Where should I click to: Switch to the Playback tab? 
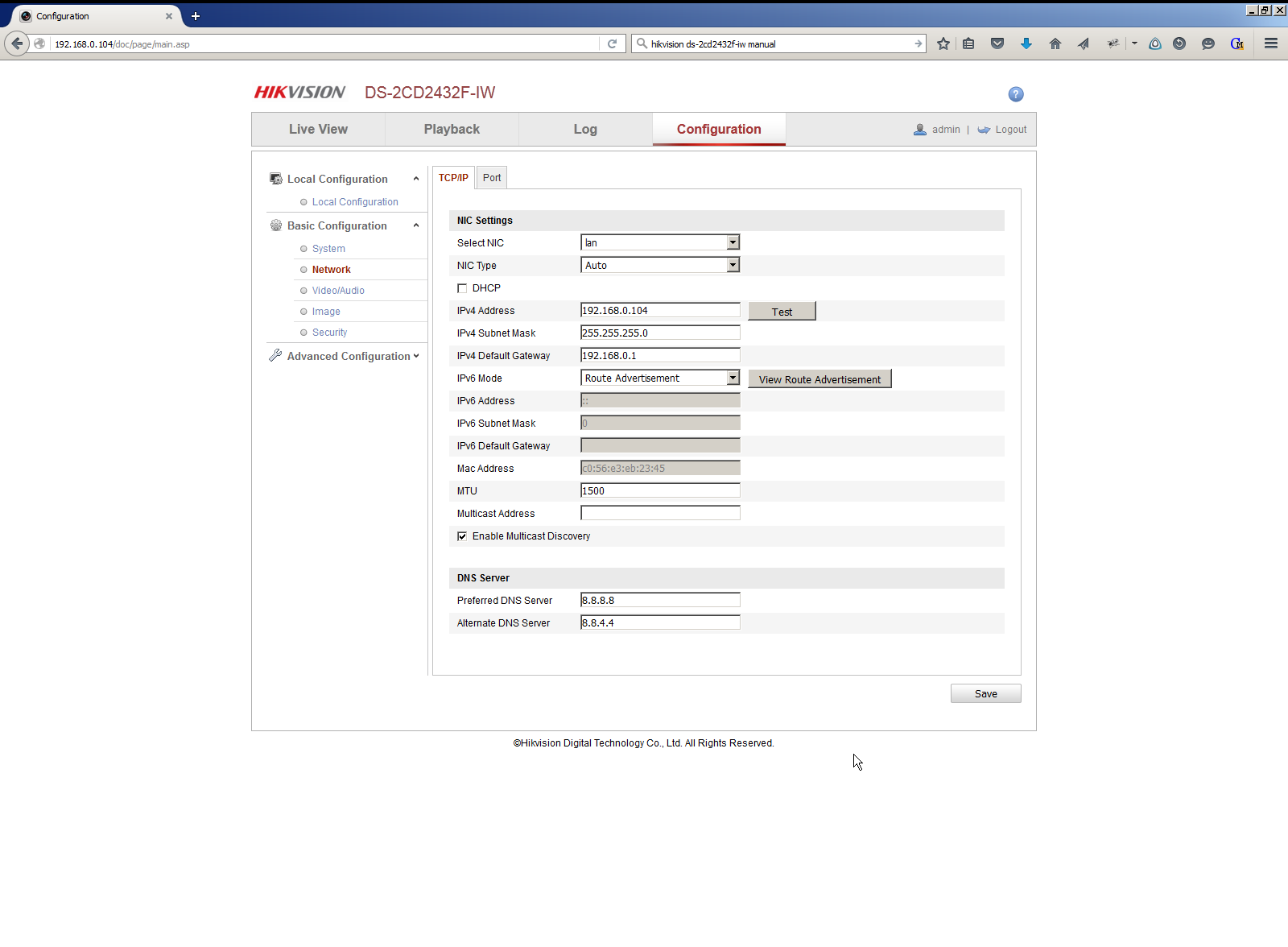(452, 130)
